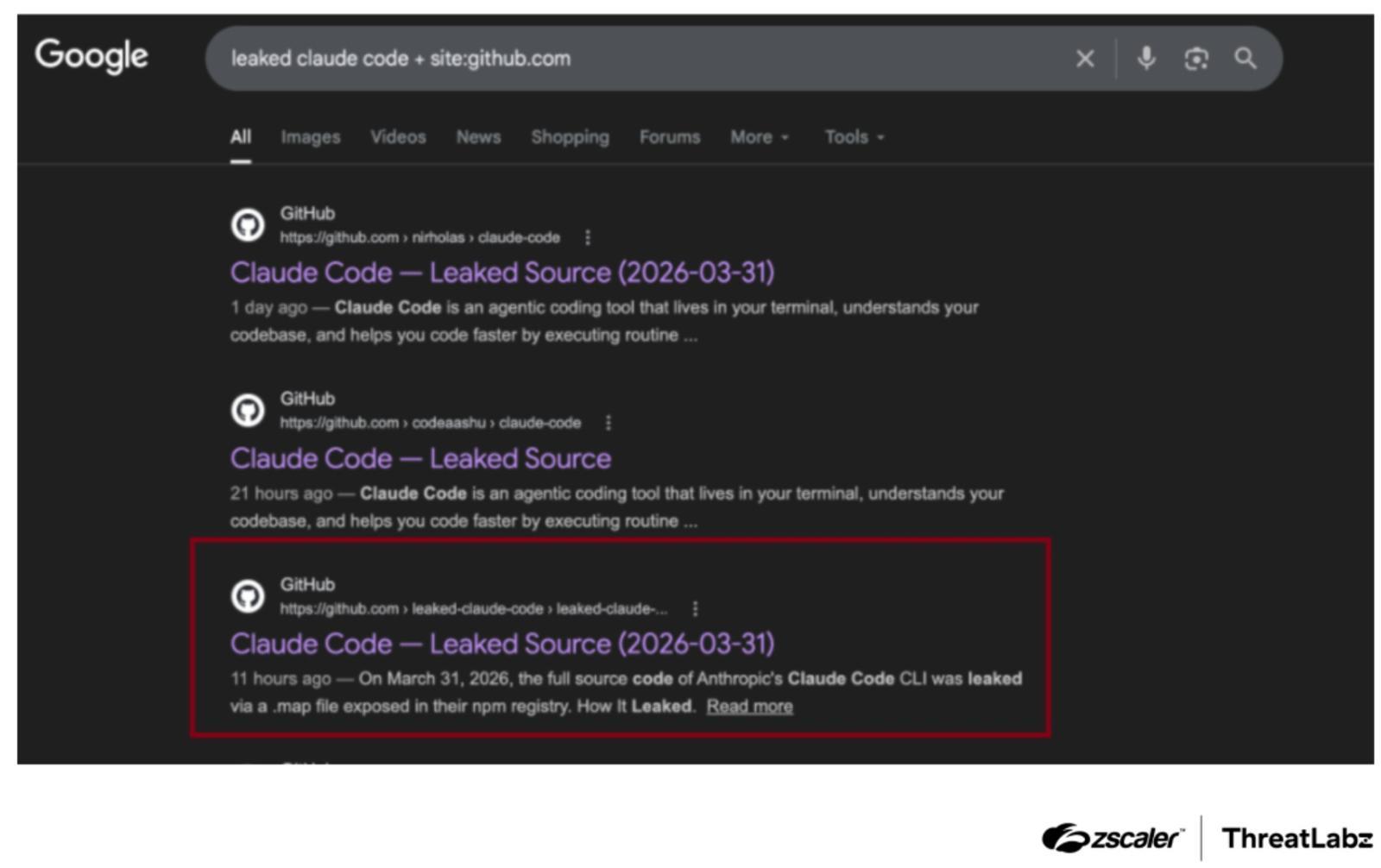
Task: Switch to the Images tab
Action: [x=311, y=137]
